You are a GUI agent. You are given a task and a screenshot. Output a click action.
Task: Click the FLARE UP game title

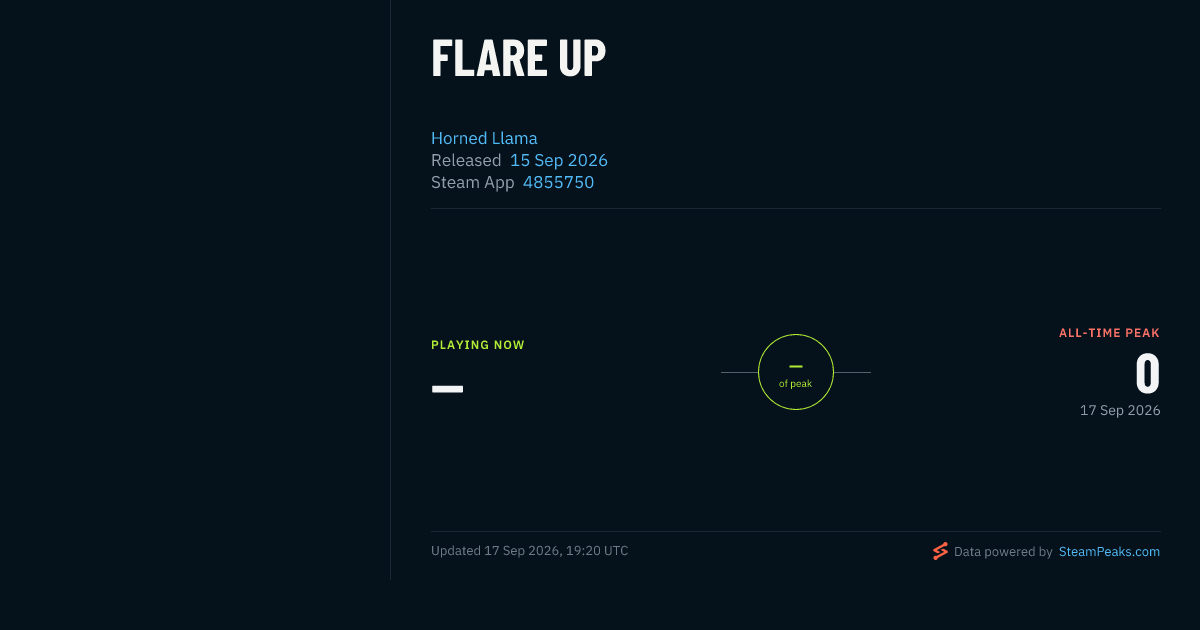click(518, 58)
